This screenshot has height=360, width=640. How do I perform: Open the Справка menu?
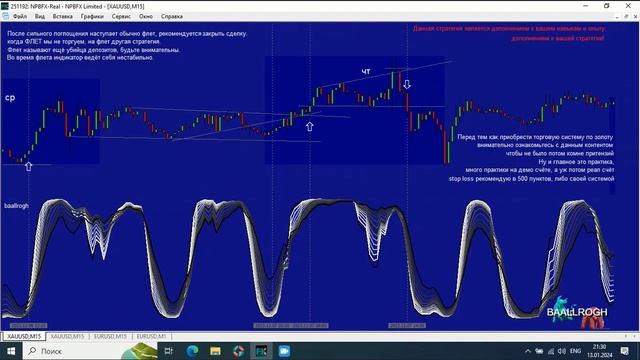tap(171, 17)
